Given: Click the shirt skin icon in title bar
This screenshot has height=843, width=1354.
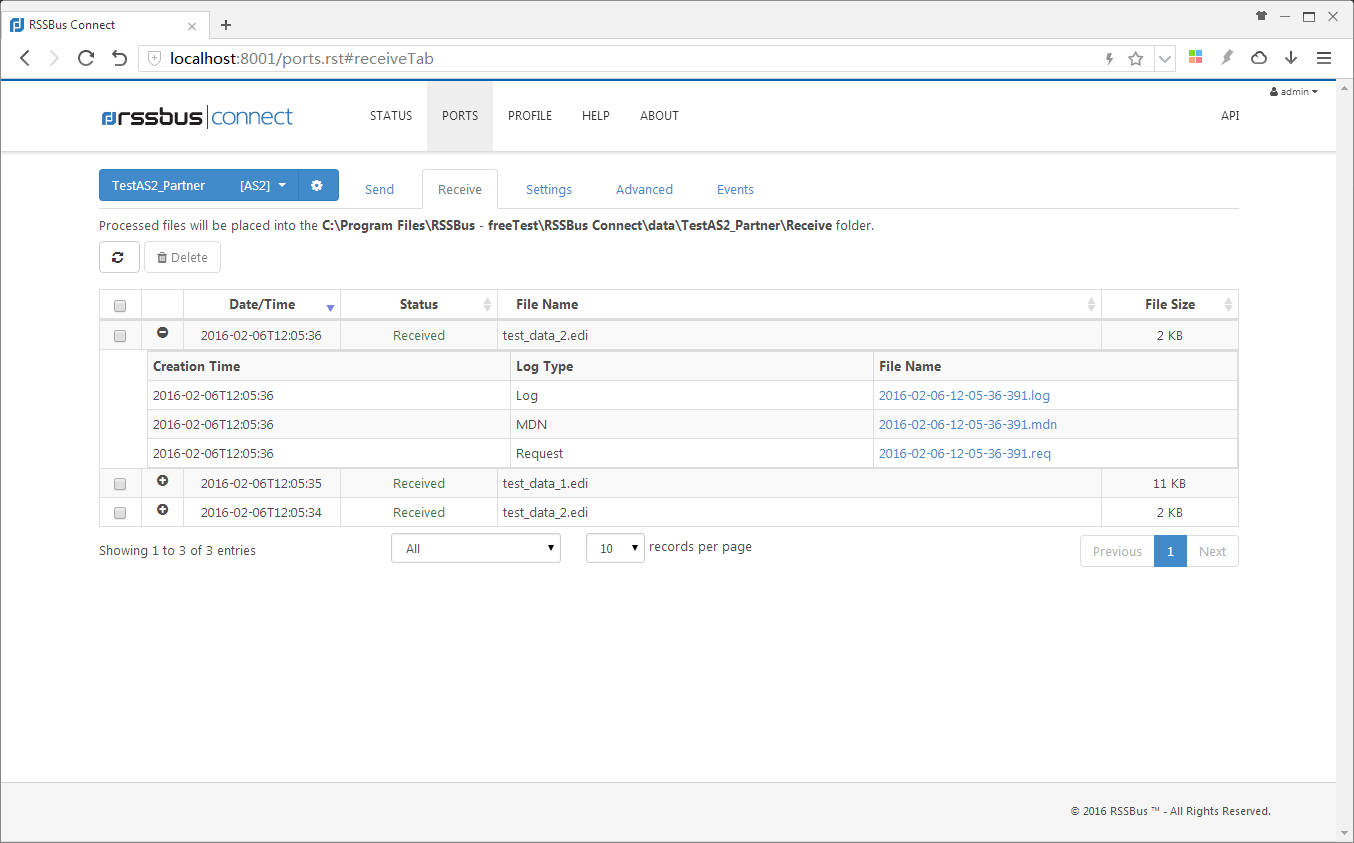Looking at the screenshot, I should pyautogui.click(x=1261, y=16).
